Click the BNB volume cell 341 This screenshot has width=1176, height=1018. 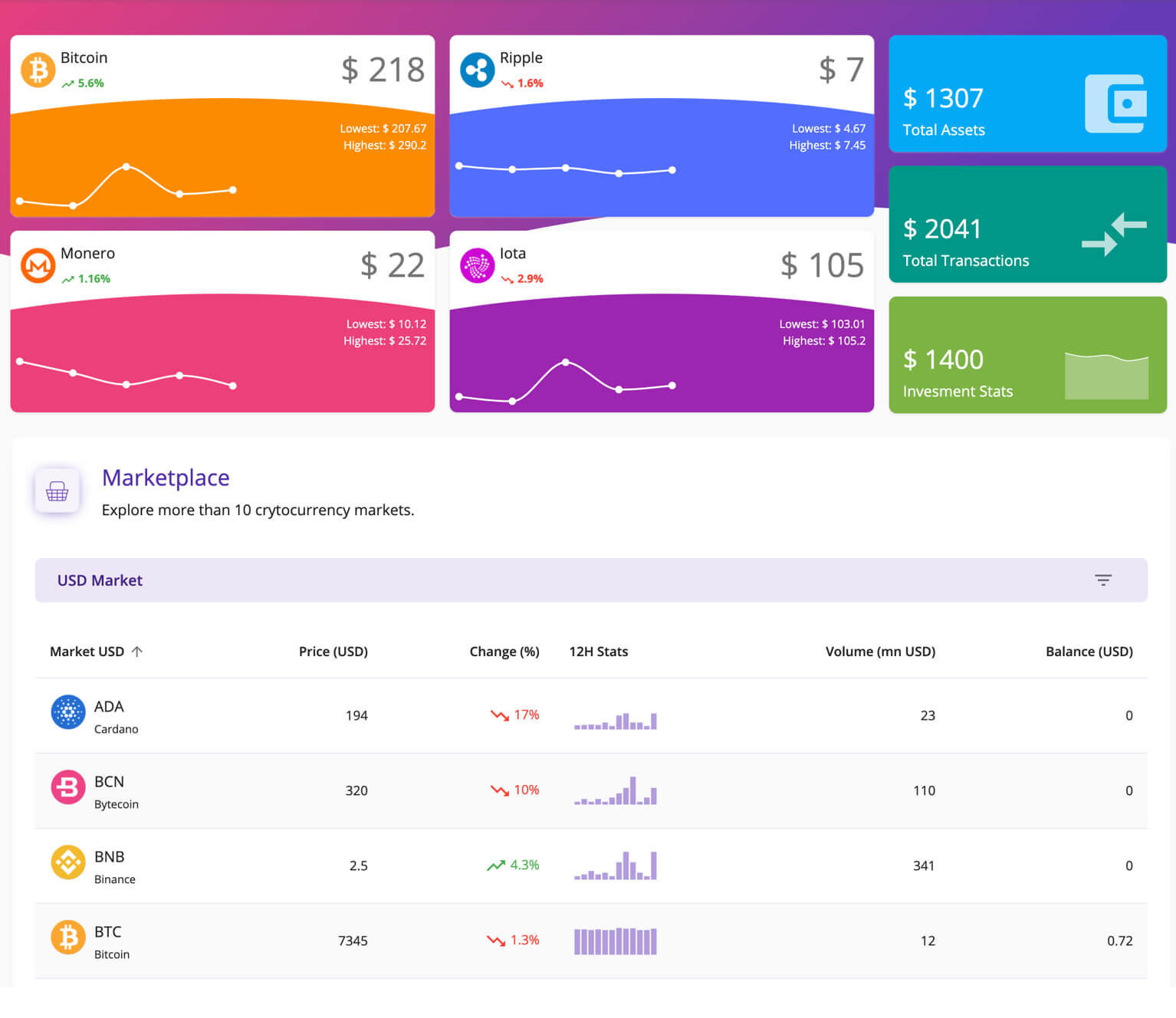tap(924, 865)
